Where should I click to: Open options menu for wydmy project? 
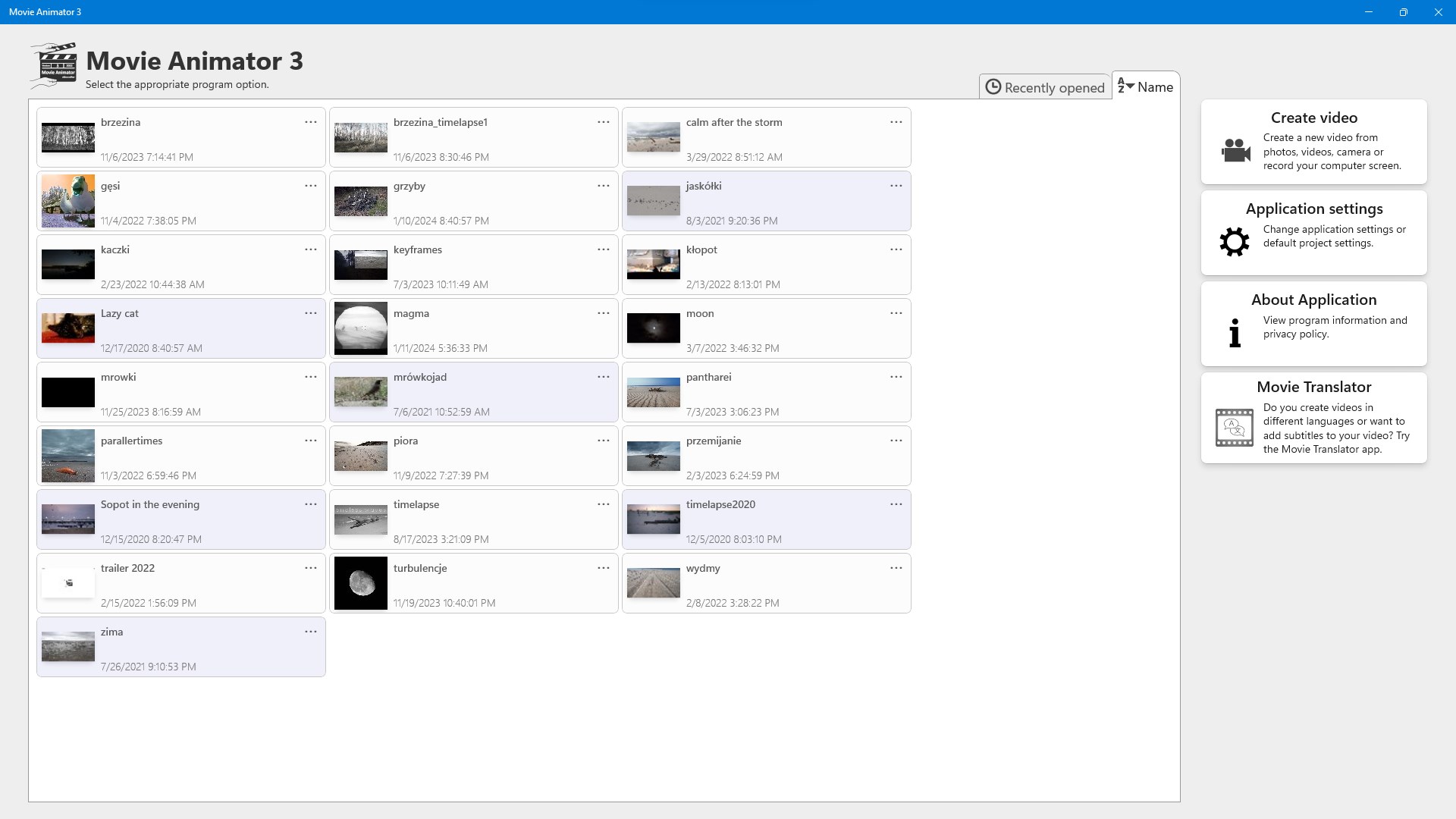point(896,567)
